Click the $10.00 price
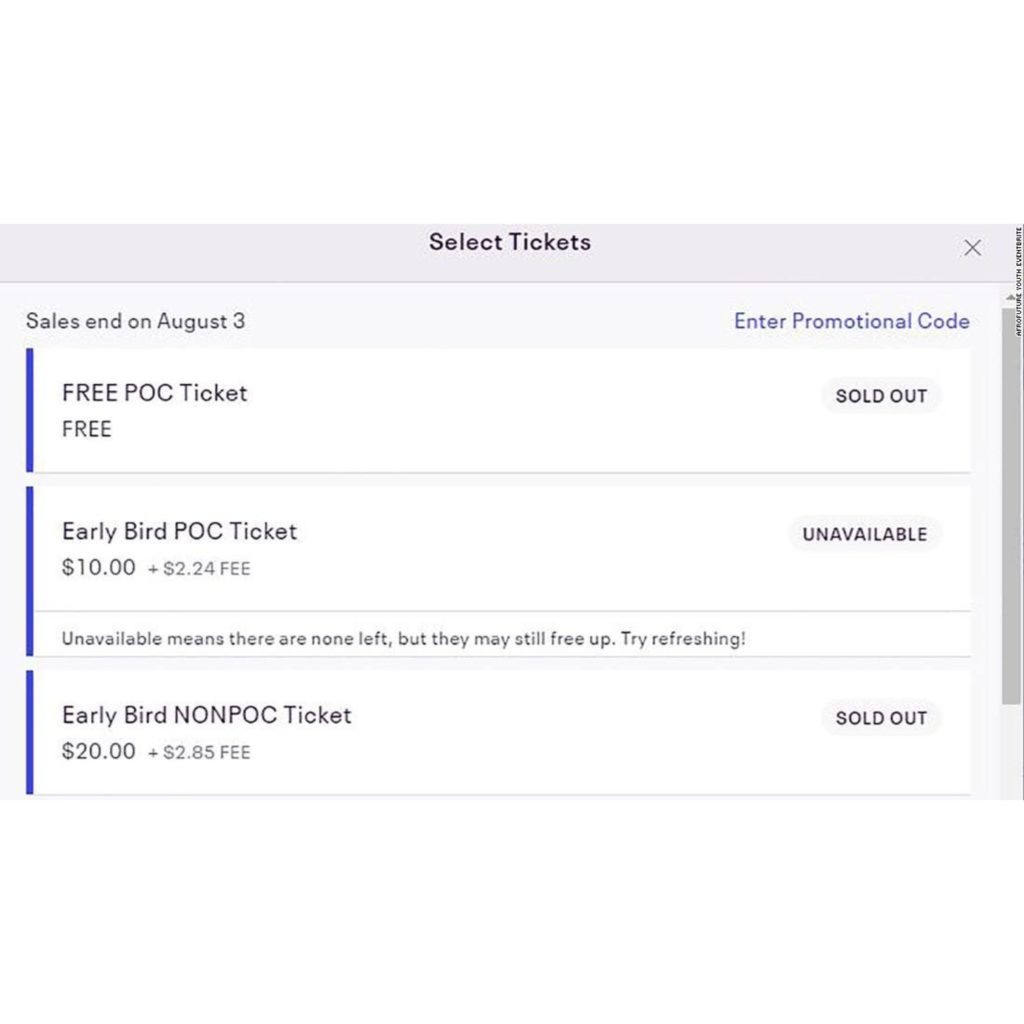The image size is (1024, 1024). [98, 568]
